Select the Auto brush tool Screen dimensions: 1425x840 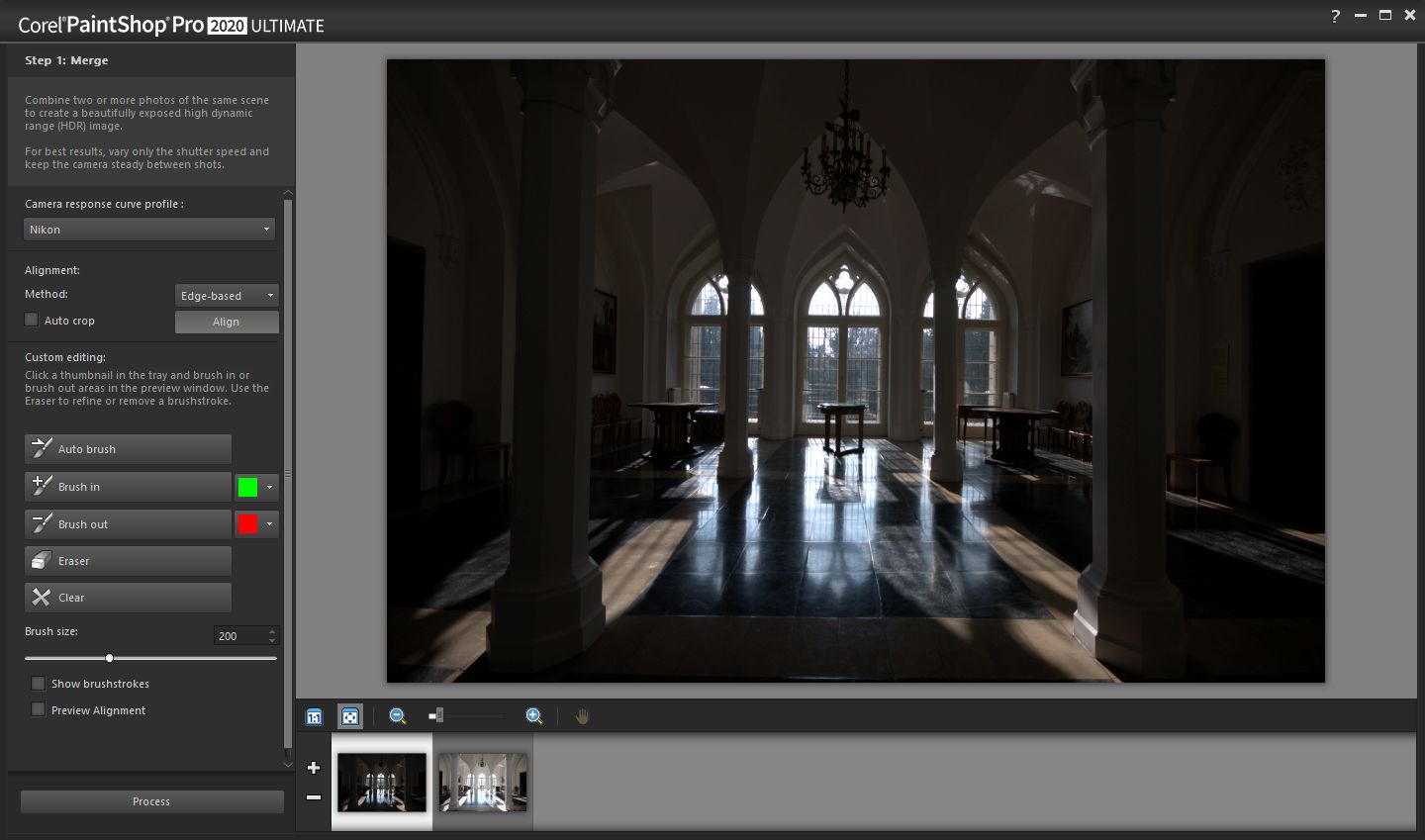pos(127,448)
